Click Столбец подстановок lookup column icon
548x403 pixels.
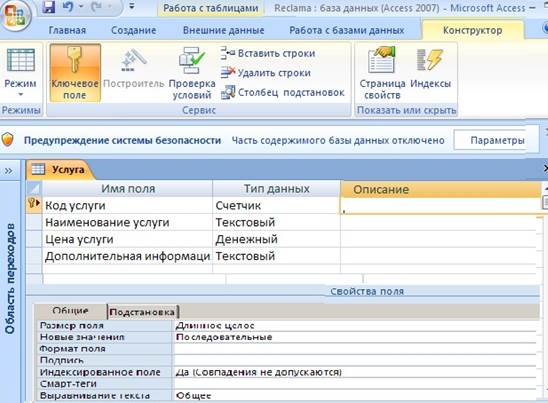pyautogui.click(x=228, y=92)
